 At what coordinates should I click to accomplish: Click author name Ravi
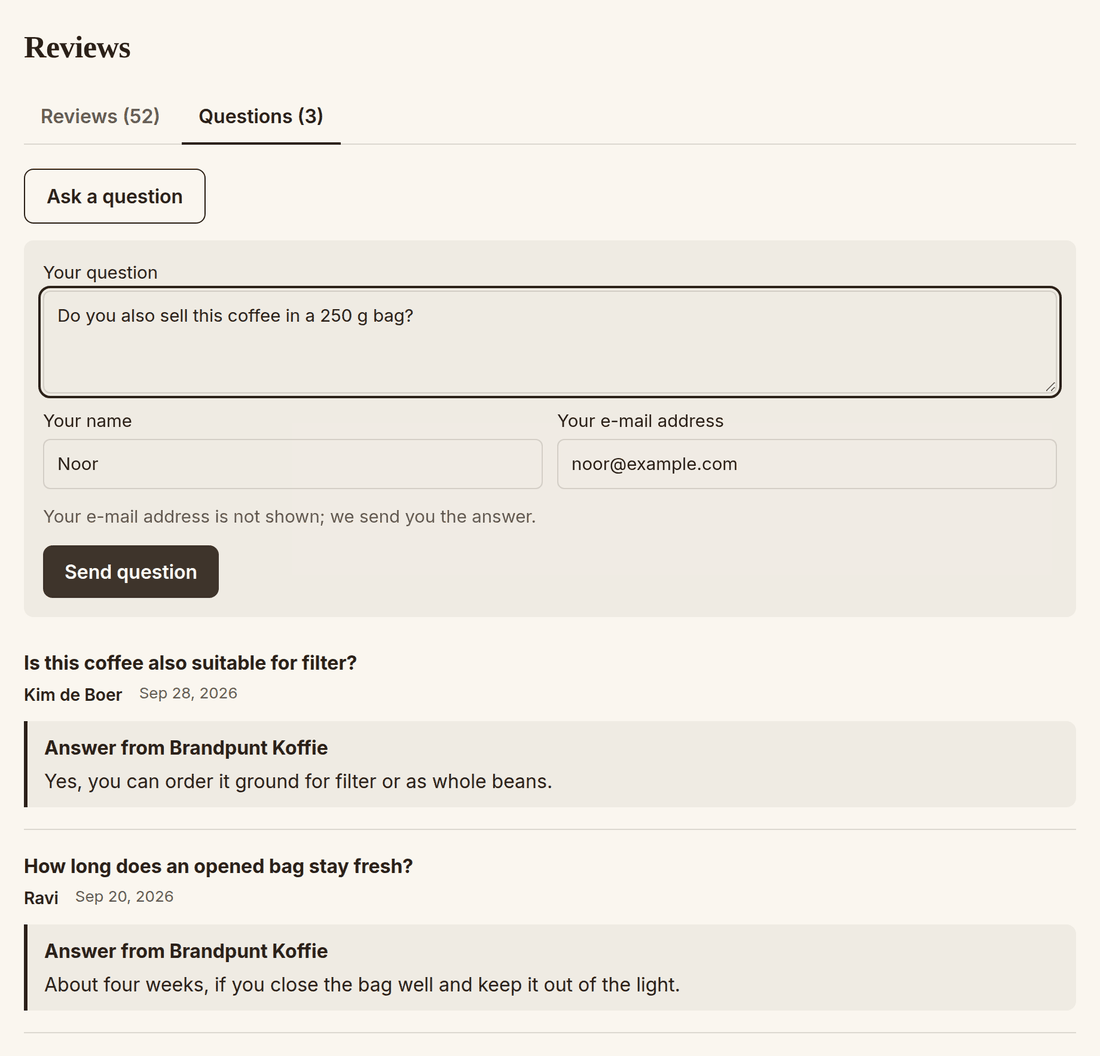pos(41,898)
